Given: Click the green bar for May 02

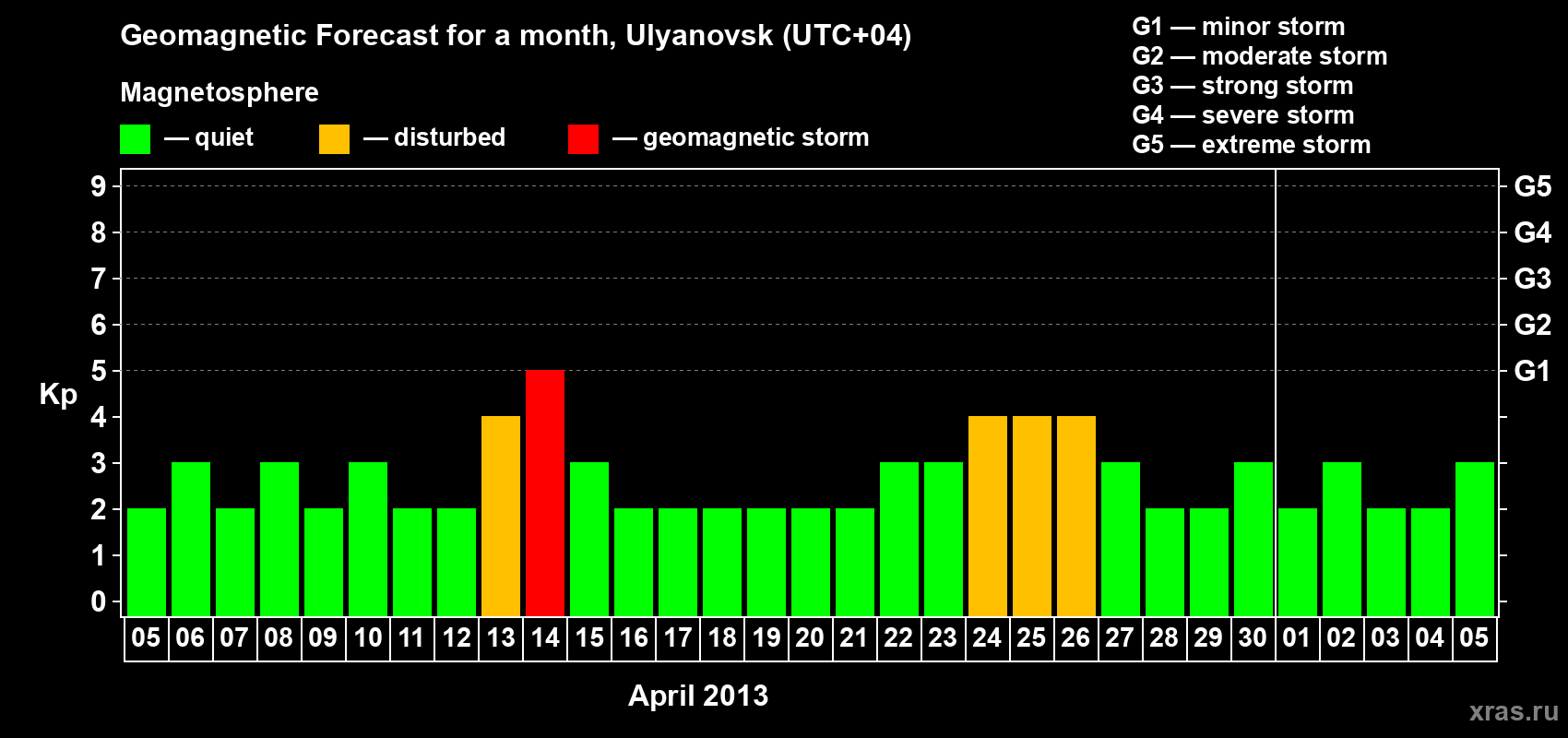Looking at the screenshot, I should pyautogui.click(x=1342, y=540).
